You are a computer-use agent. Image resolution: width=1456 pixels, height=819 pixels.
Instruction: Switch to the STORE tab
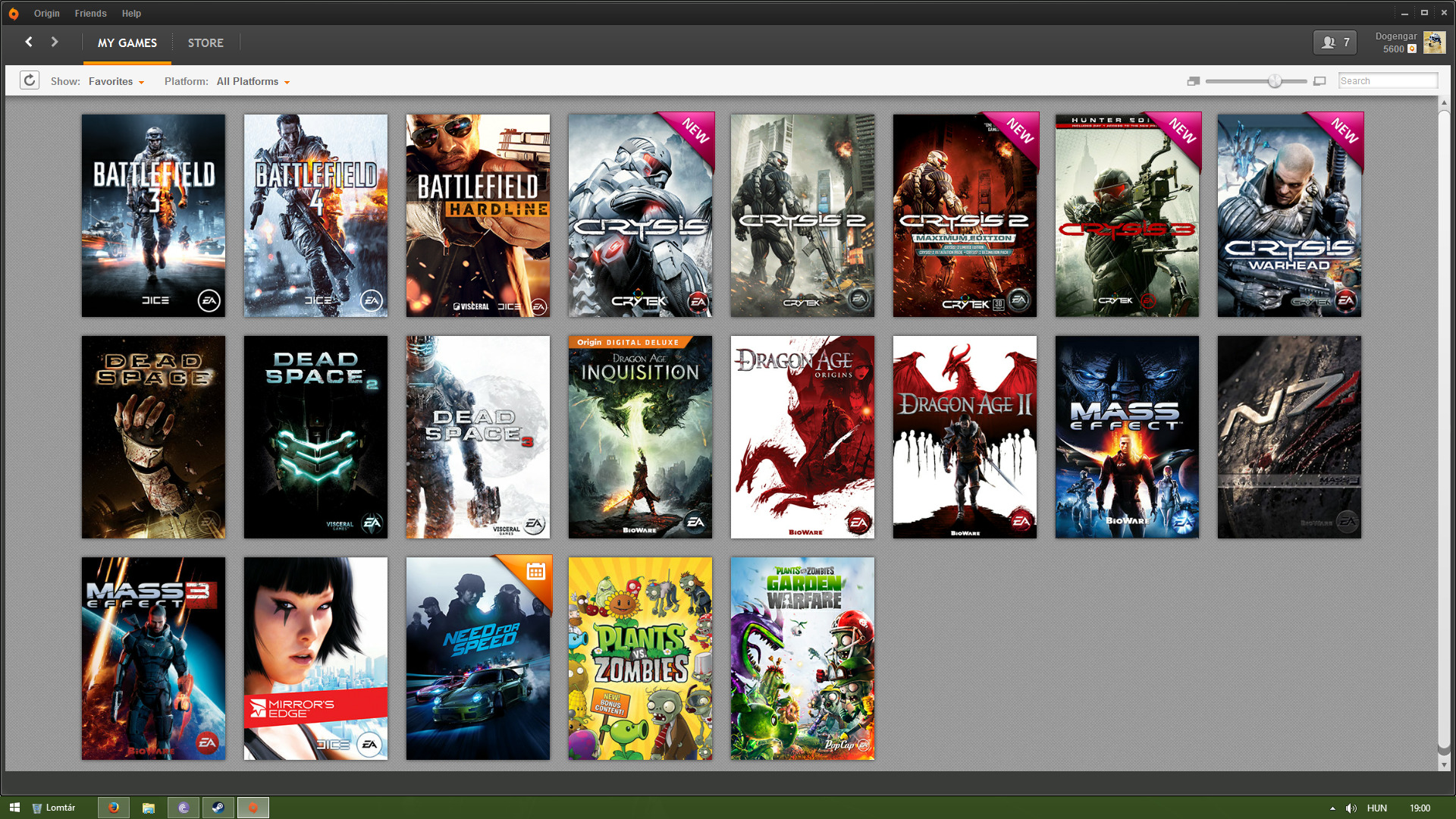click(x=206, y=43)
